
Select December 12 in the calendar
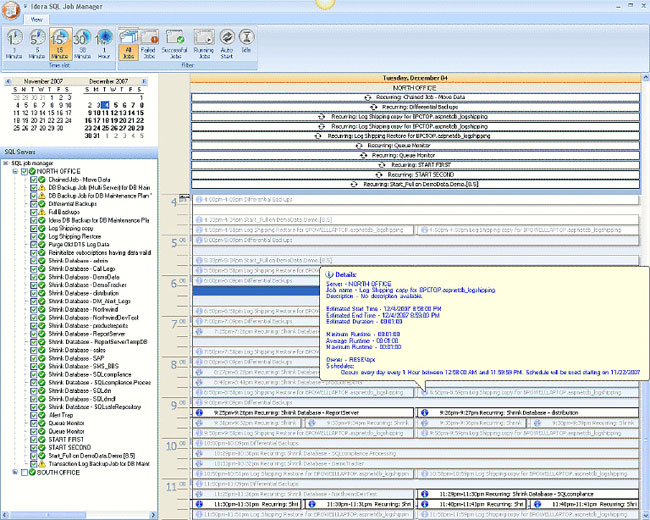(x=116, y=113)
